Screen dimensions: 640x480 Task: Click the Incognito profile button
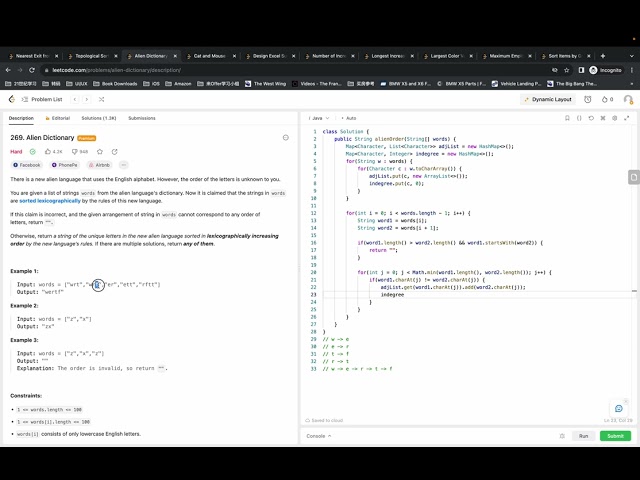click(606, 70)
